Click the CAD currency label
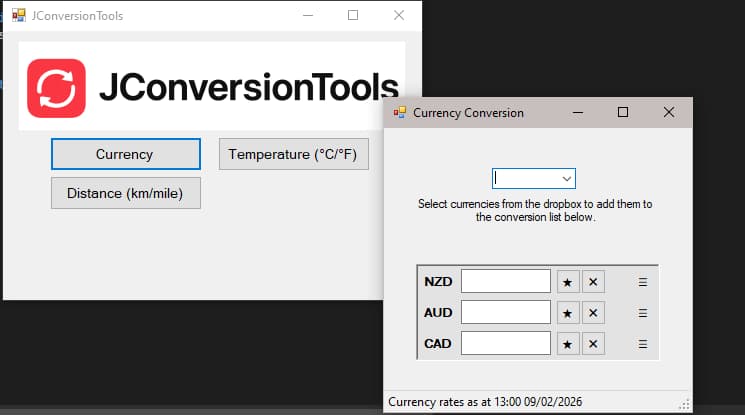745x415 pixels. pos(438,344)
